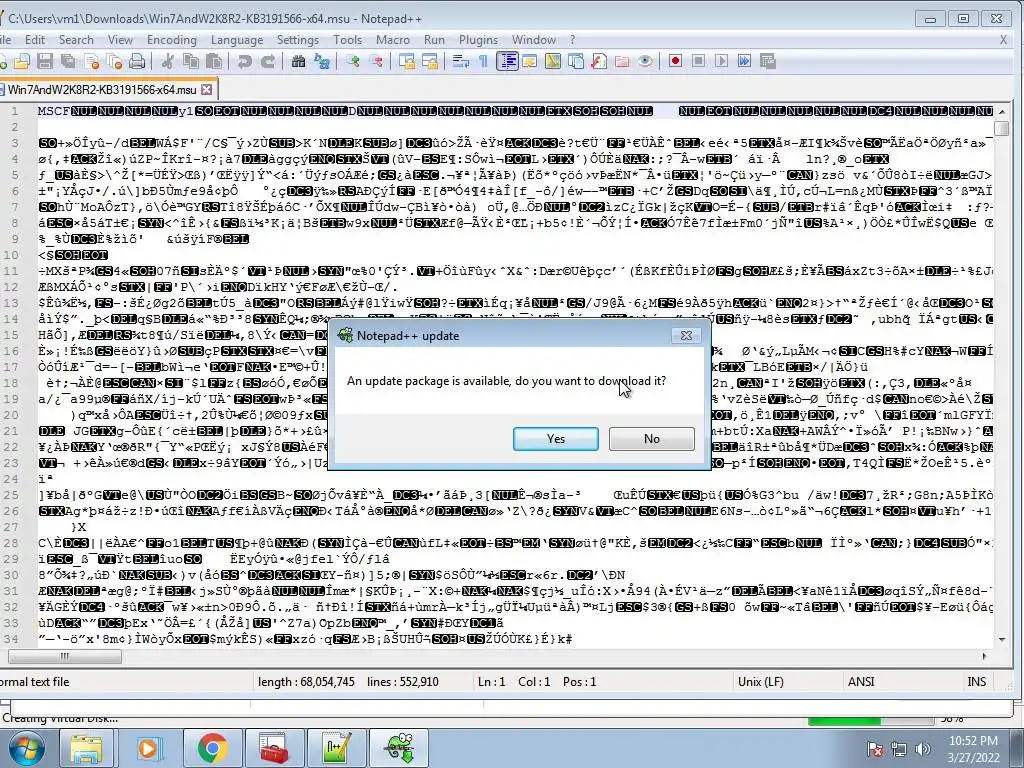Click the Cut scissors icon
Image resolution: width=1024 pixels, height=768 pixels.
click(167, 61)
